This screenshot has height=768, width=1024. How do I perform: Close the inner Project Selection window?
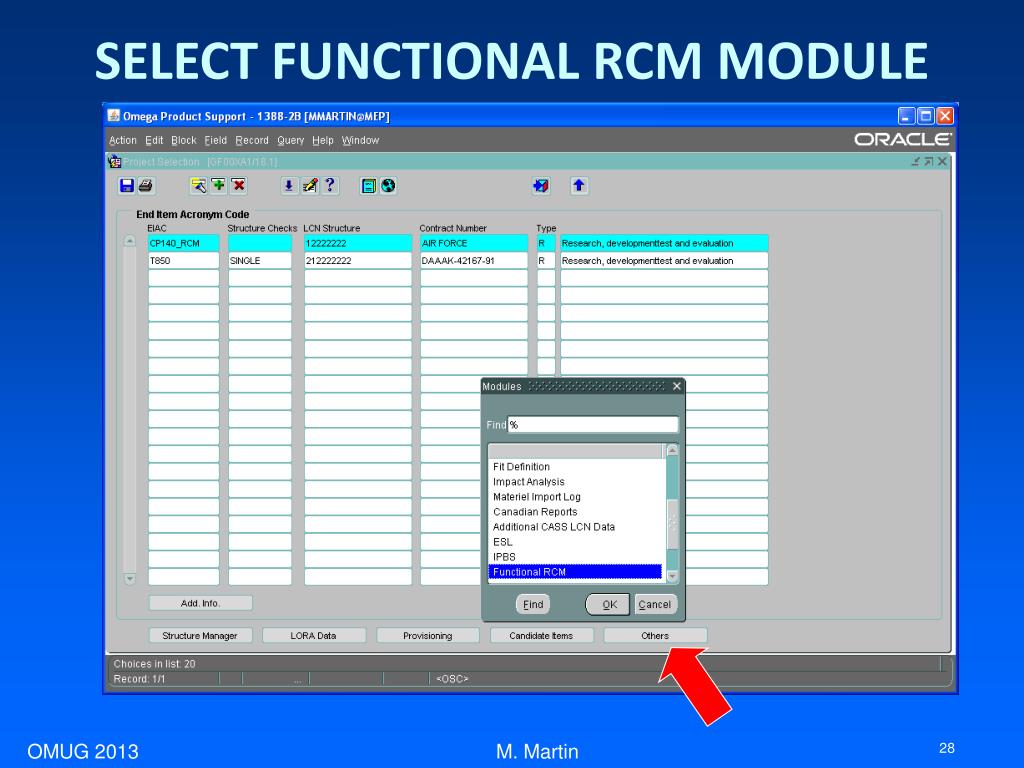(942, 161)
